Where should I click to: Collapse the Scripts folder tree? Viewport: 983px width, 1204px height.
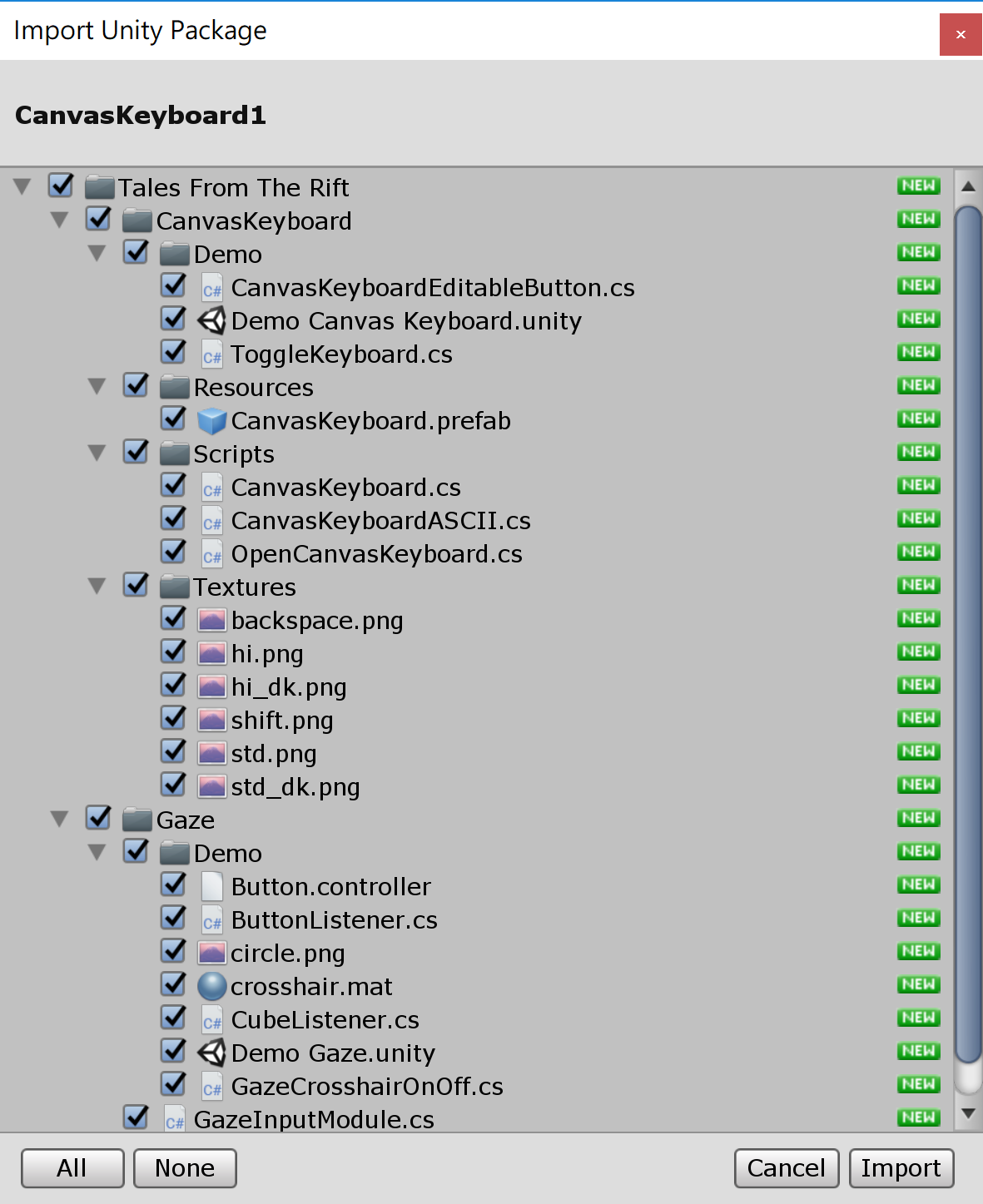click(97, 452)
